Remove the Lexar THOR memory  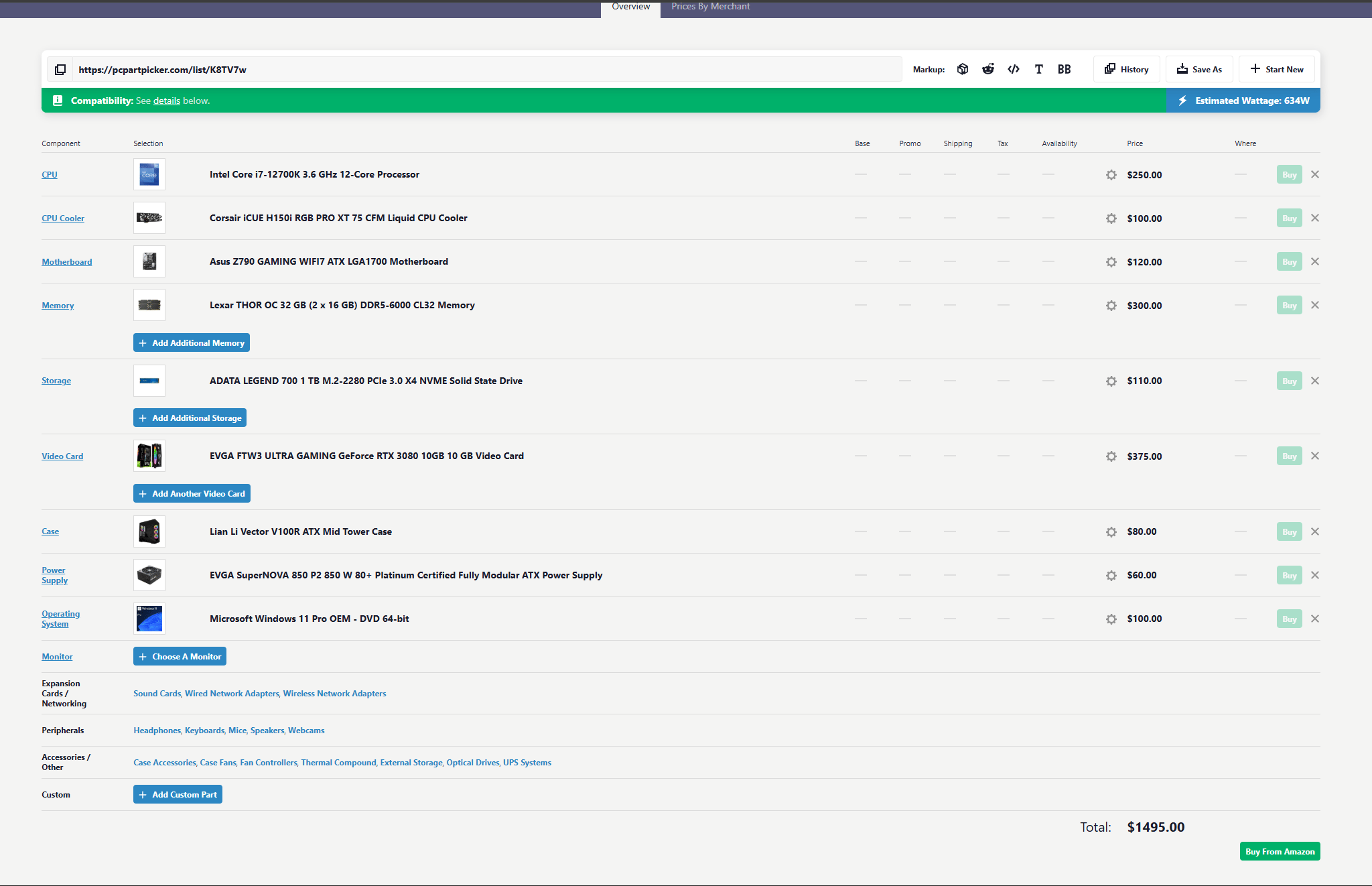click(1315, 305)
